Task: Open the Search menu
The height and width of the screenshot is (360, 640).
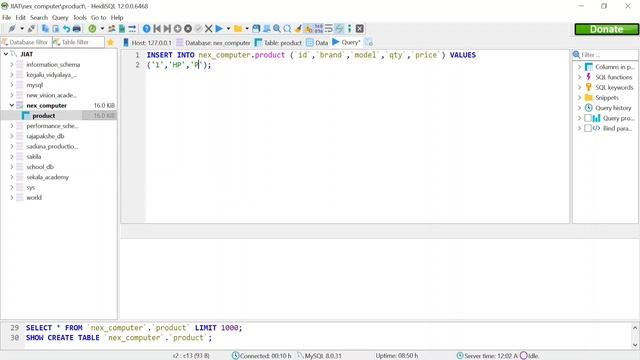Action: (39, 18)
